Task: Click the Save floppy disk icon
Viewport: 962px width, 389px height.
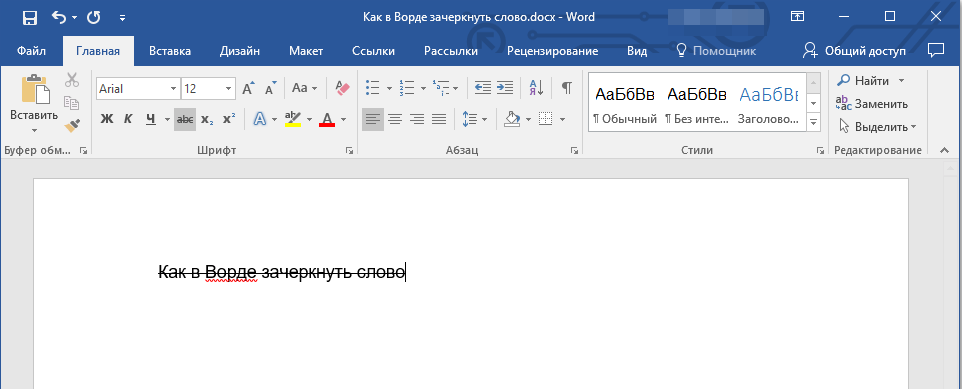Action: tap(29, 17)
